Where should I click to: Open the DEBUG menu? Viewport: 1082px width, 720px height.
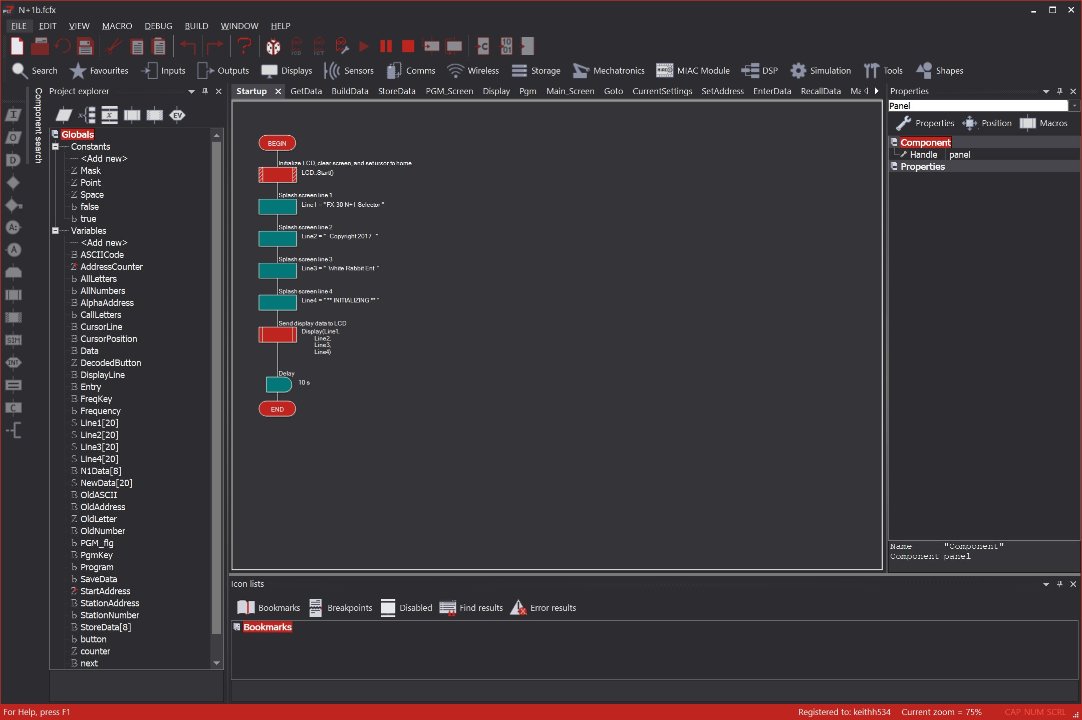tap(158, 26)
